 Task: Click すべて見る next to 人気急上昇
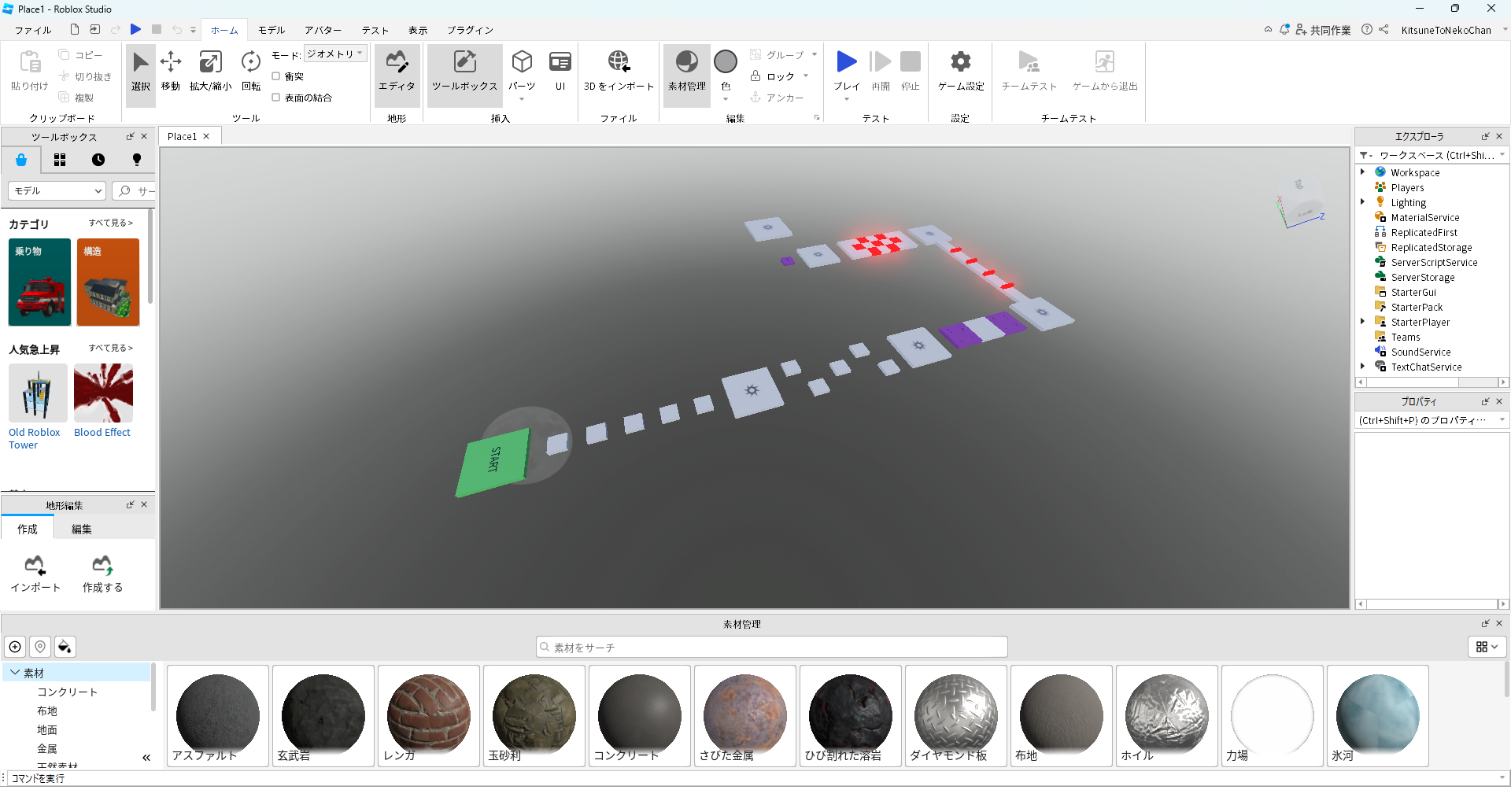(x=111, y=348)
